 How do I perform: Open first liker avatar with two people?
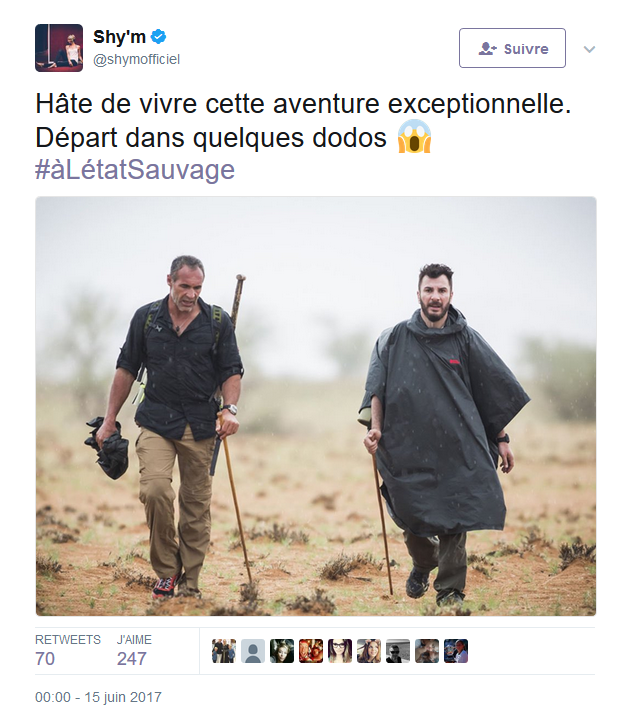click(224, 651)
